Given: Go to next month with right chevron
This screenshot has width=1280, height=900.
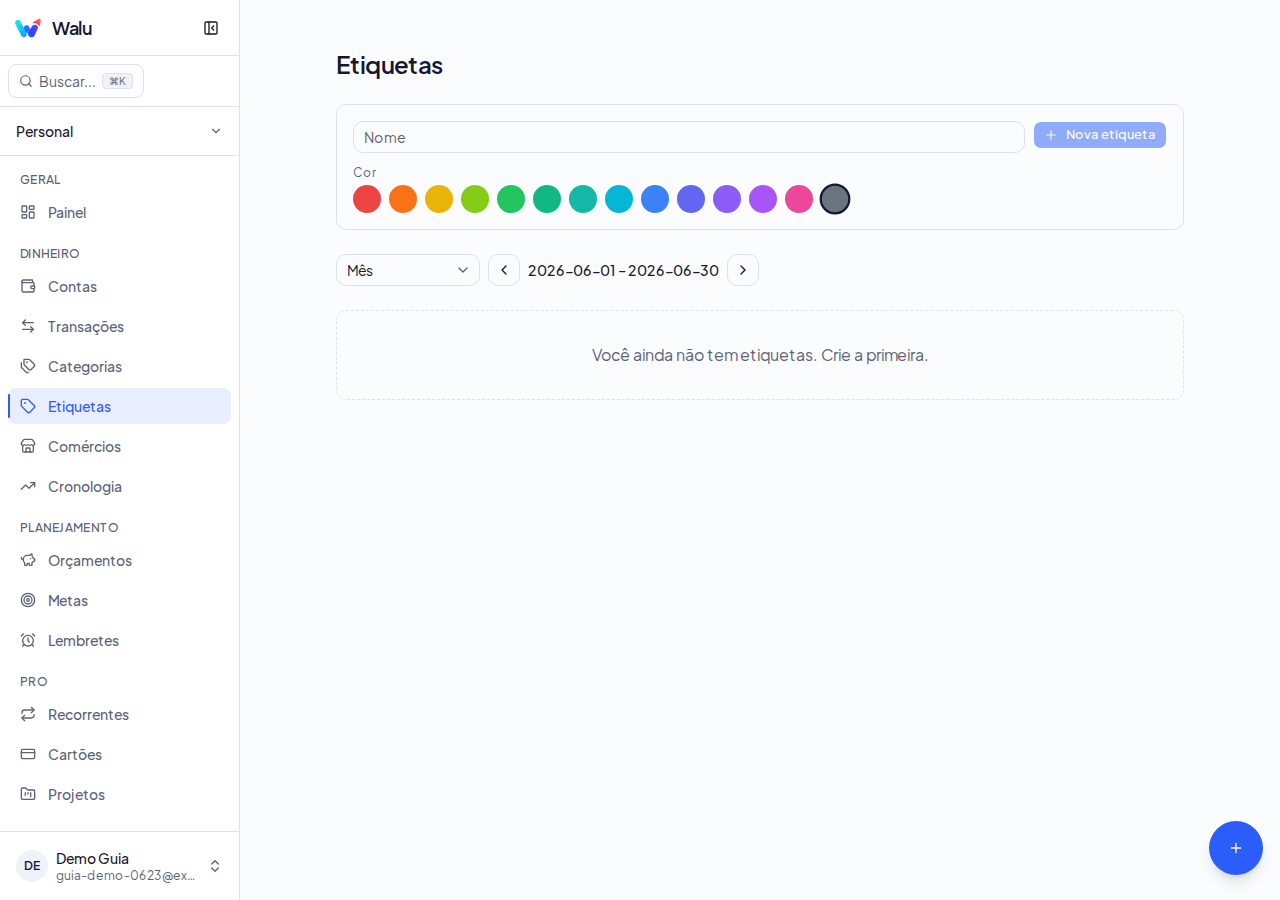Looking at the screenshot, I should pos(743,270).
